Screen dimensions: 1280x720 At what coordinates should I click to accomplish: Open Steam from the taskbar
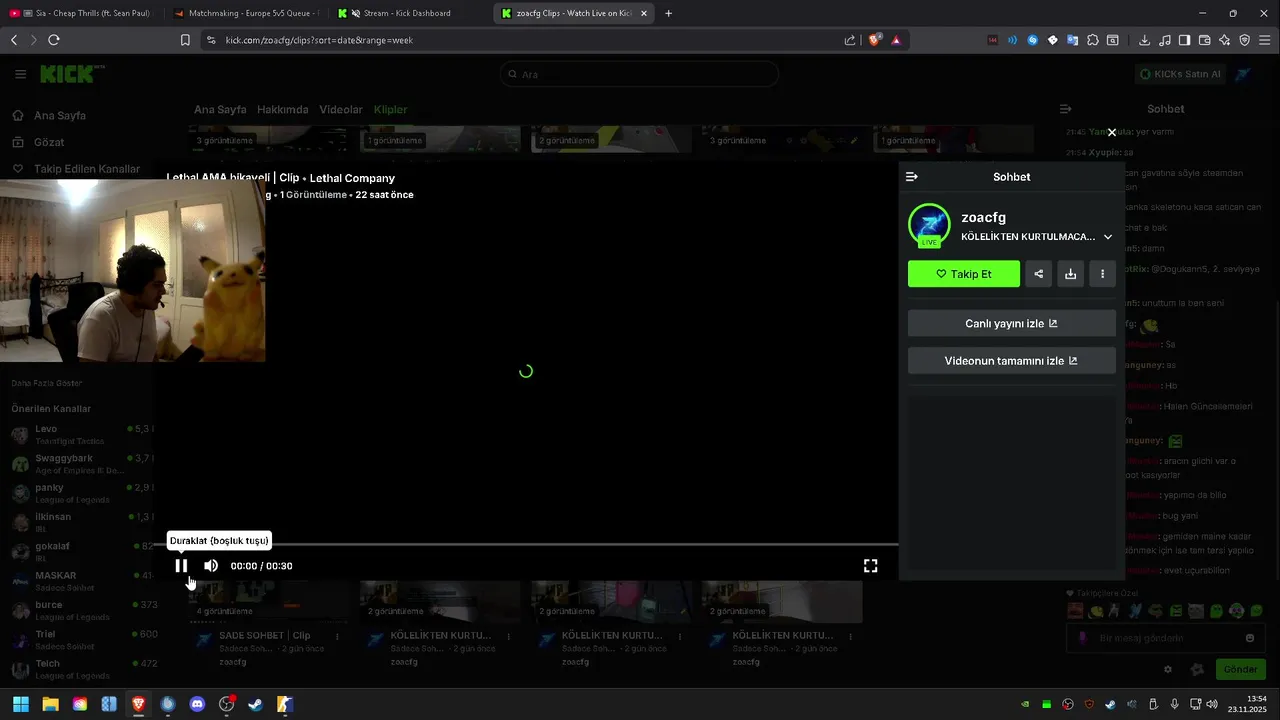(x=256, y=704)
